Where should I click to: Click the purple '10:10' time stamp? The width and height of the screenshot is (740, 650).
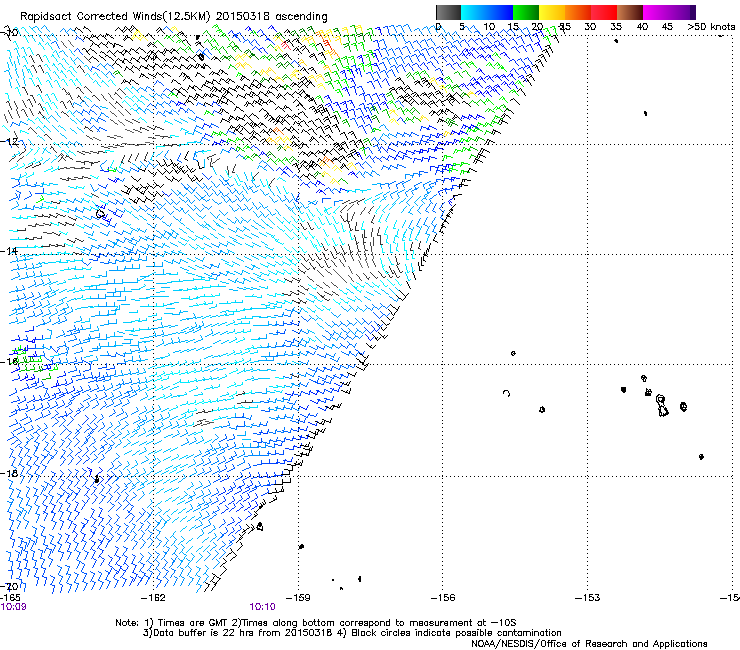(262, 607)
